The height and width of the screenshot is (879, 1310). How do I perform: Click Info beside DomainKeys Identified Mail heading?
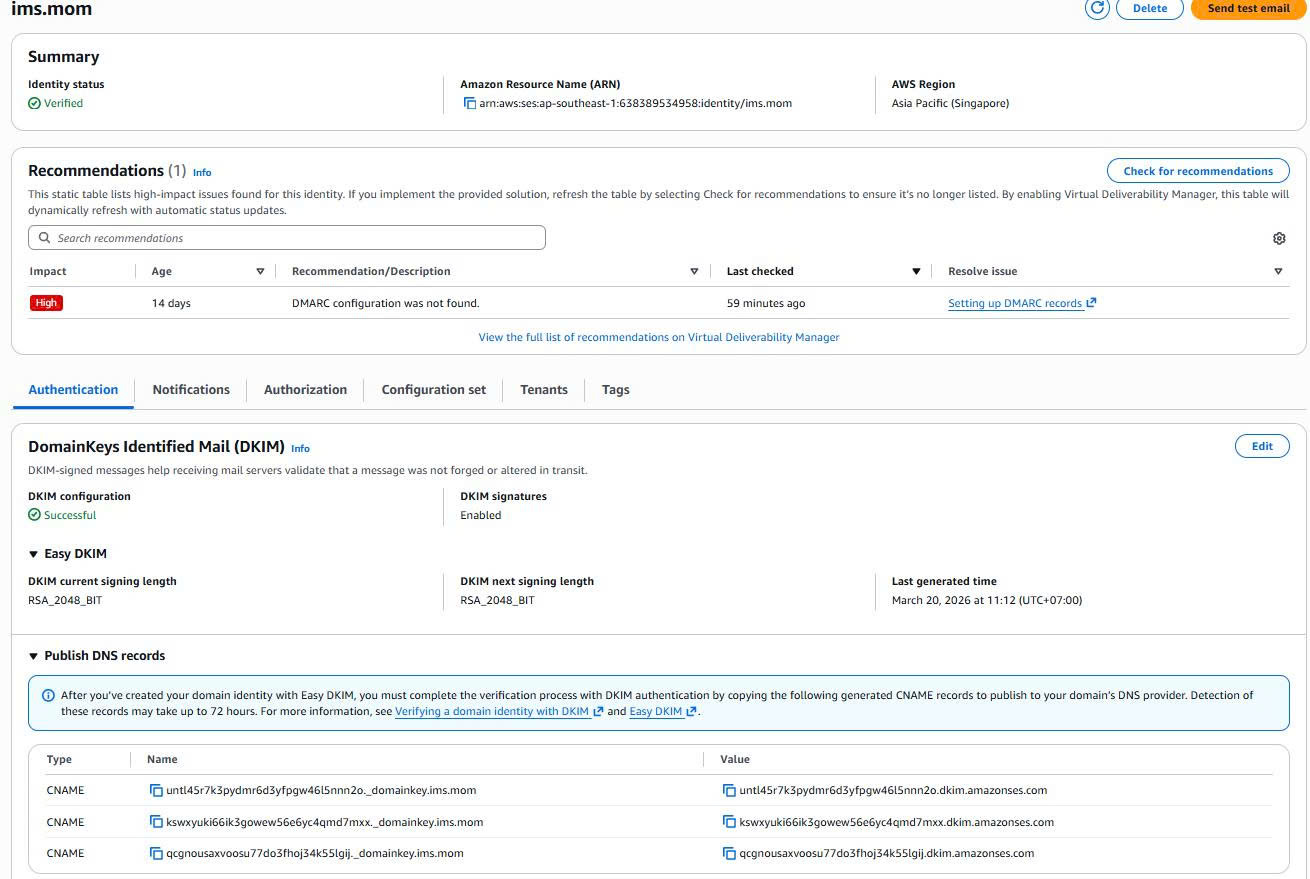point(300,449)
